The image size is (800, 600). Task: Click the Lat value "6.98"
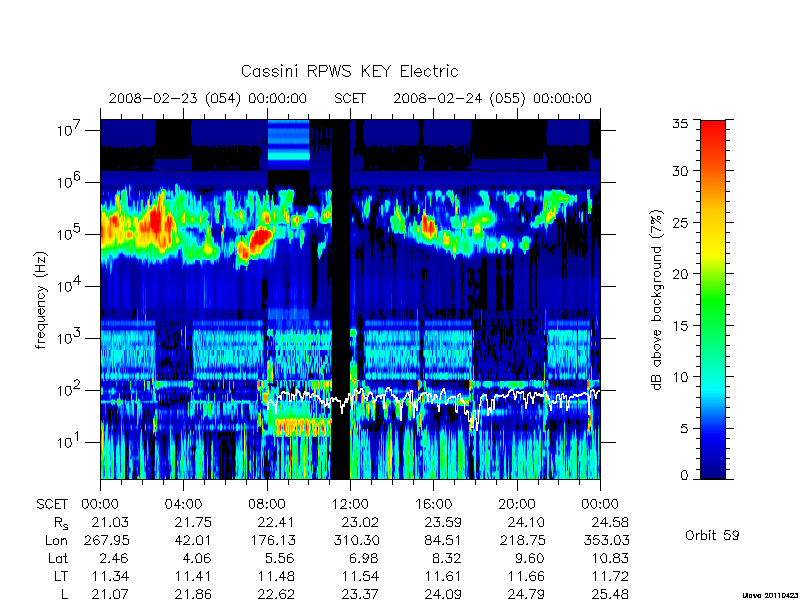pos(364,559)
